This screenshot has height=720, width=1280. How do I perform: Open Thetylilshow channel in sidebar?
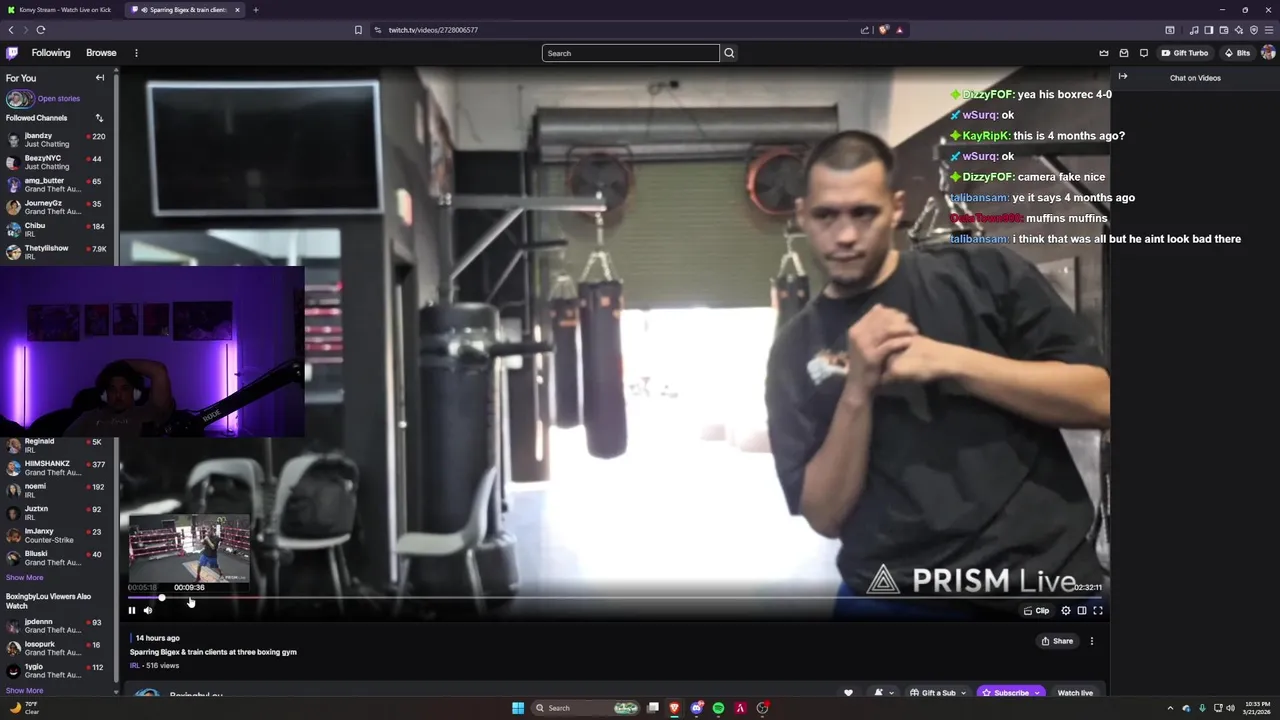point(58,252)
